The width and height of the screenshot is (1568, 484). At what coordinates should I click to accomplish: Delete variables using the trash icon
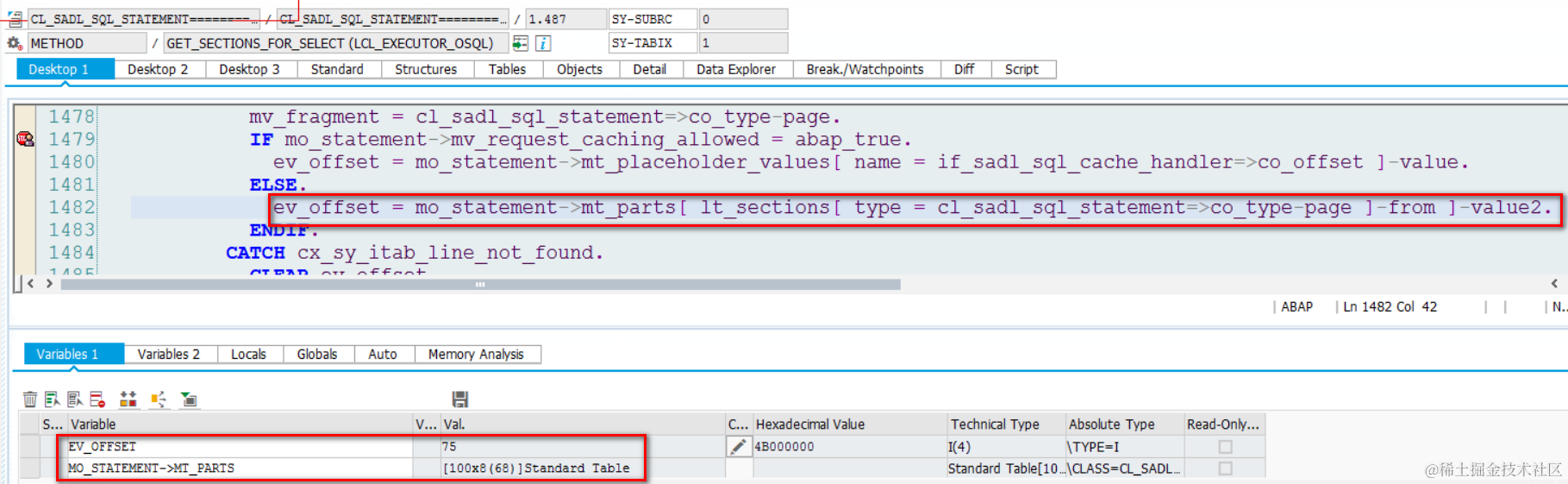pos(30,399)
